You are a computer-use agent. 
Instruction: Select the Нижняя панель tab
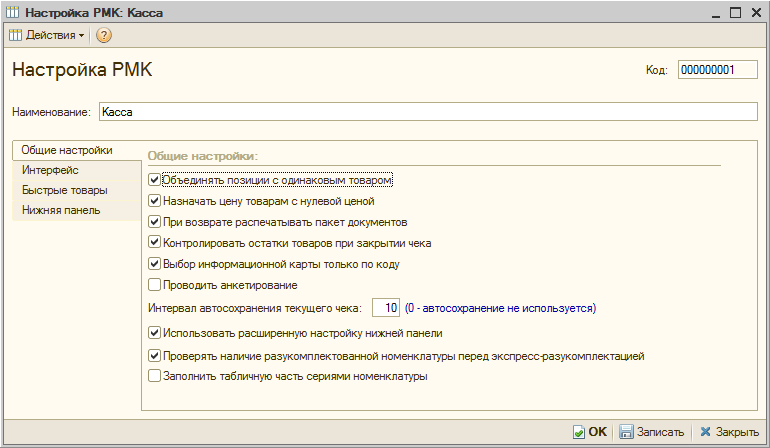coord(61,210)
